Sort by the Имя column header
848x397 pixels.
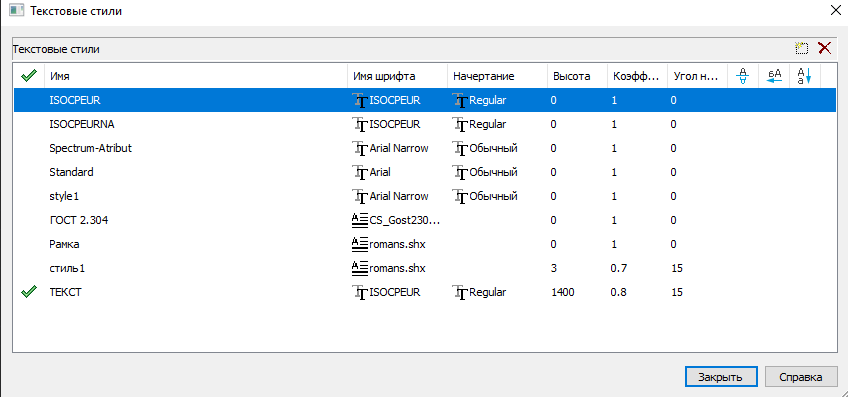tap(195, 76)
